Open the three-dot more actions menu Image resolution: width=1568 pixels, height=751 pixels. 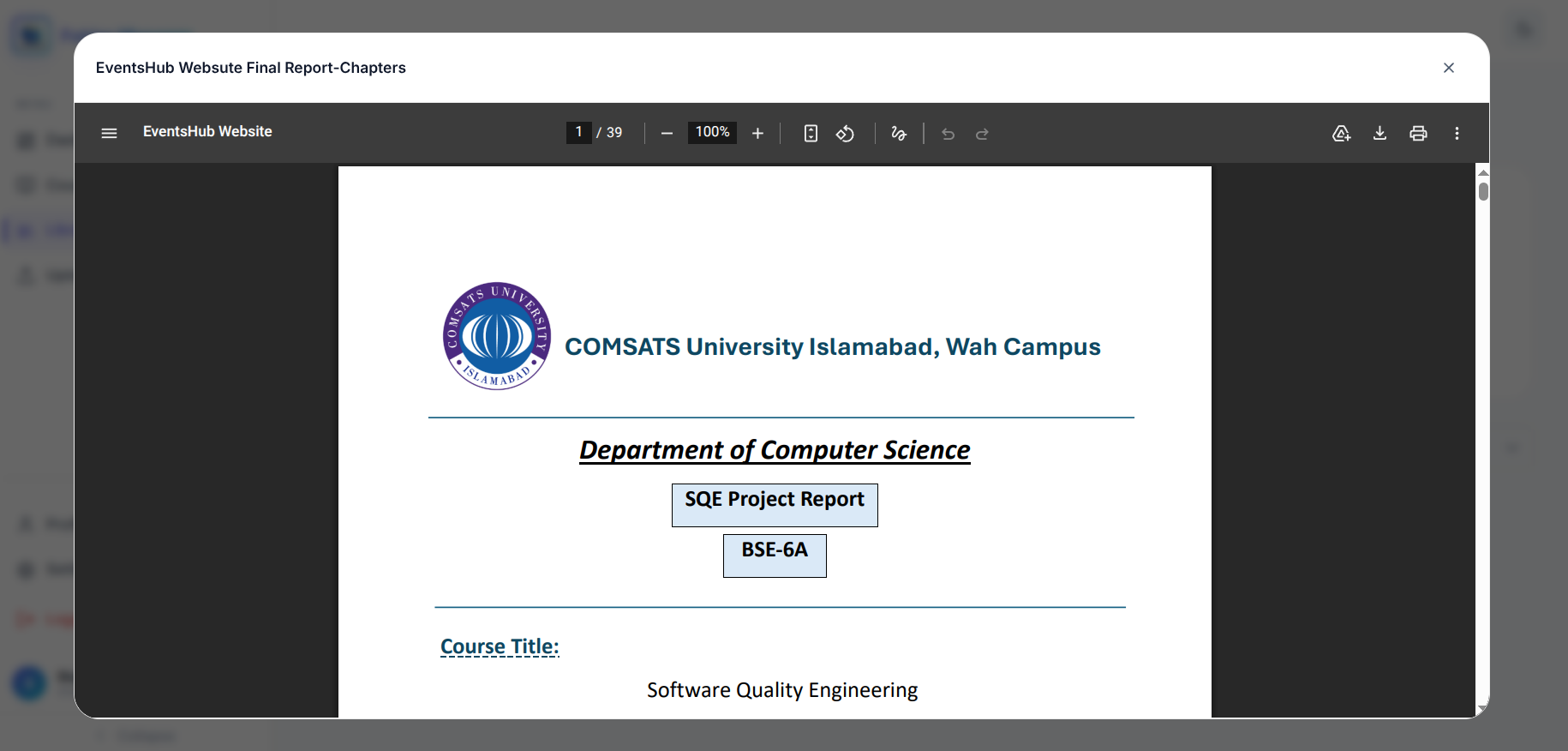pyautogui.click(x=1457, y=133)
